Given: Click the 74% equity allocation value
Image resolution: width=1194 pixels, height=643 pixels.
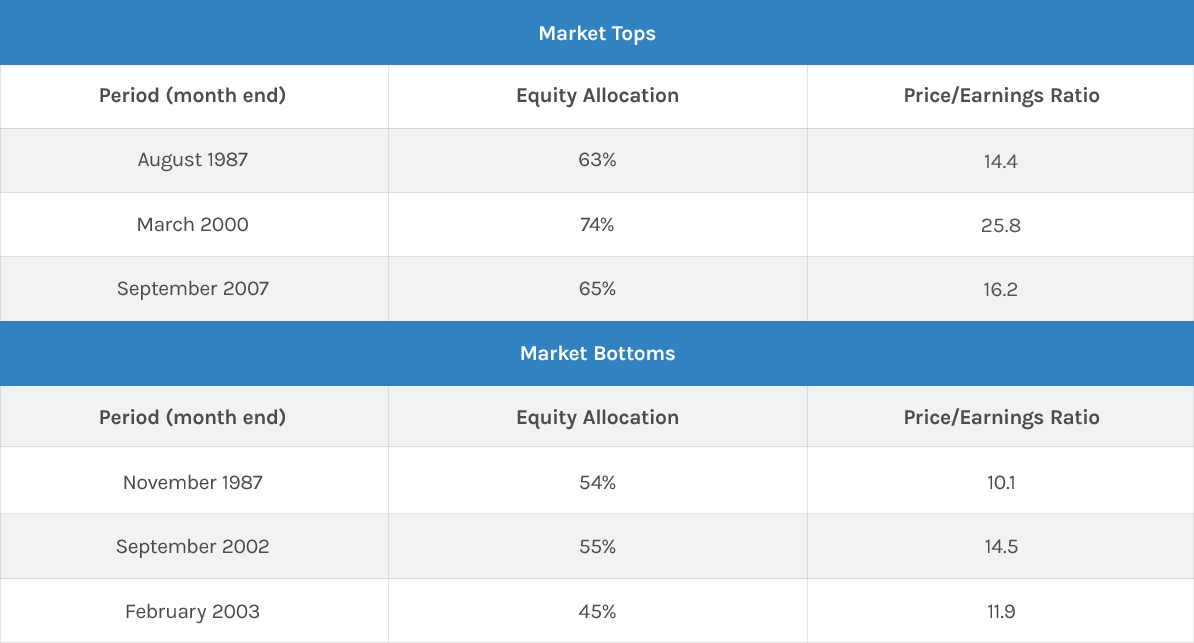Looking at the screenshot, I should [597, 225].
